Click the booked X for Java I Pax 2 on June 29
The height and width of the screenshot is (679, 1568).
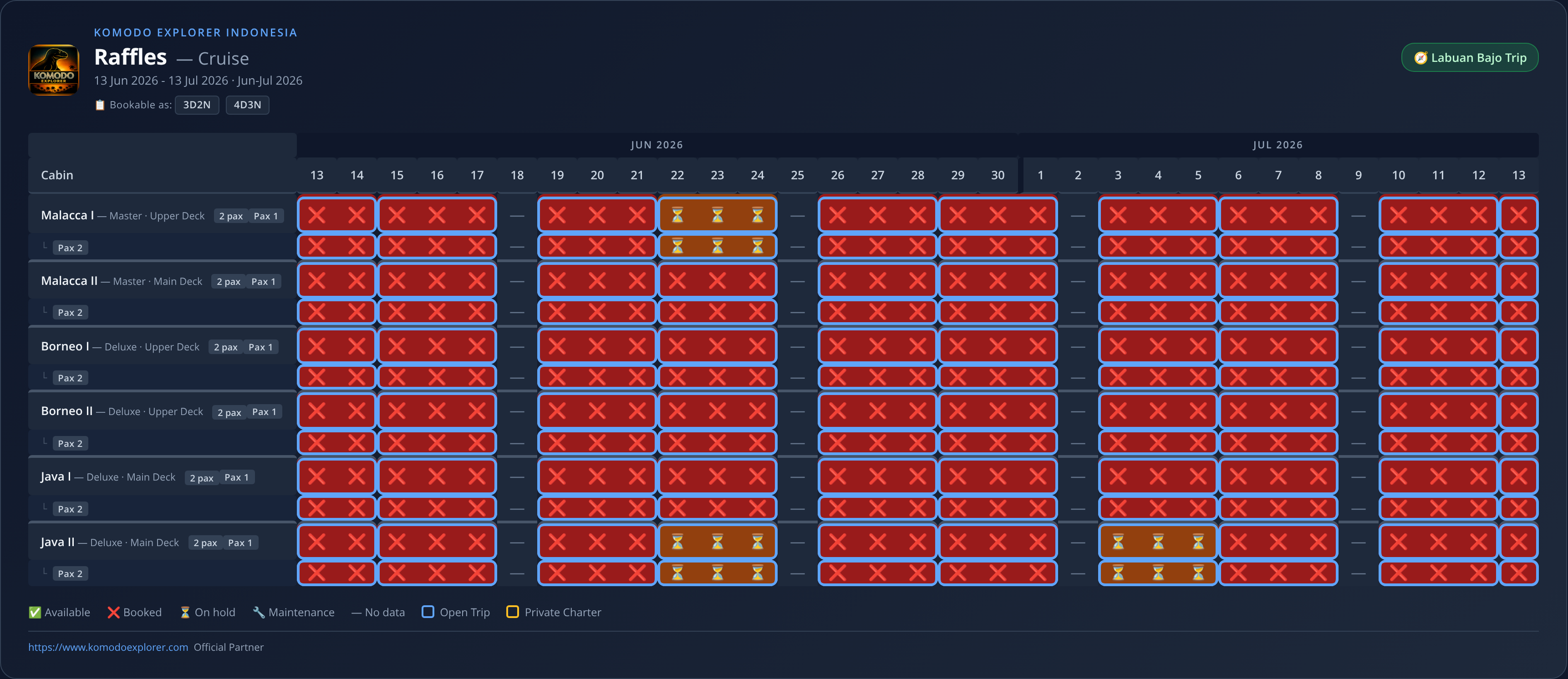(x=957, y=507)
